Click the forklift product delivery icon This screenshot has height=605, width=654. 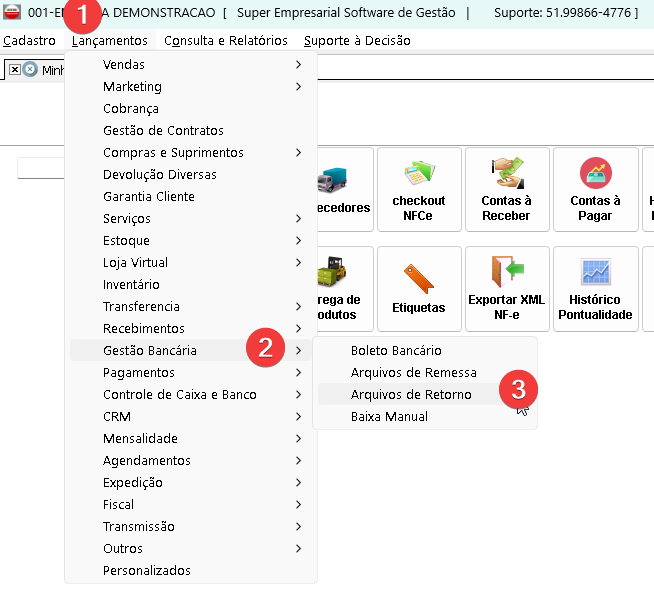332,271
